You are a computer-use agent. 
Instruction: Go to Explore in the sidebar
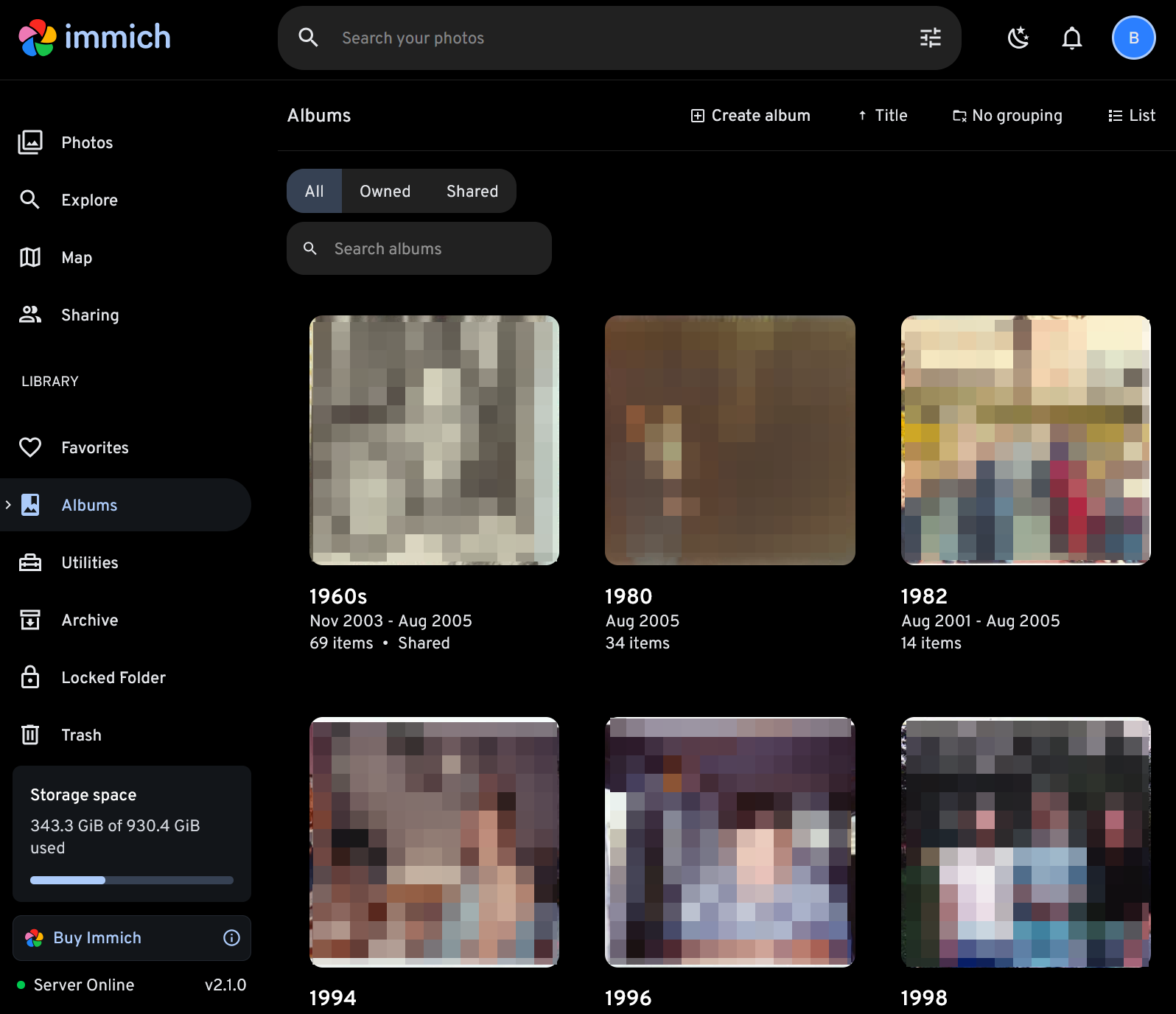(126, 200)
